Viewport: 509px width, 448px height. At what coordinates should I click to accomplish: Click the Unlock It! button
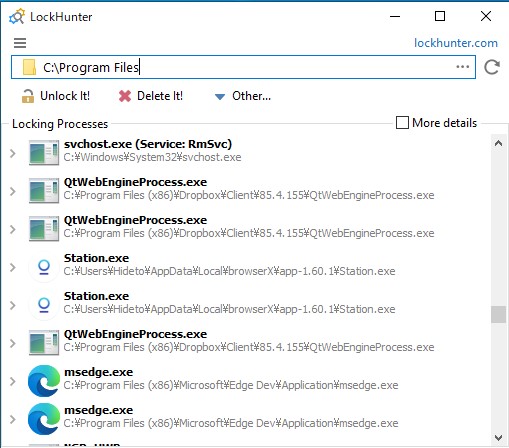[x=56, y=96]
